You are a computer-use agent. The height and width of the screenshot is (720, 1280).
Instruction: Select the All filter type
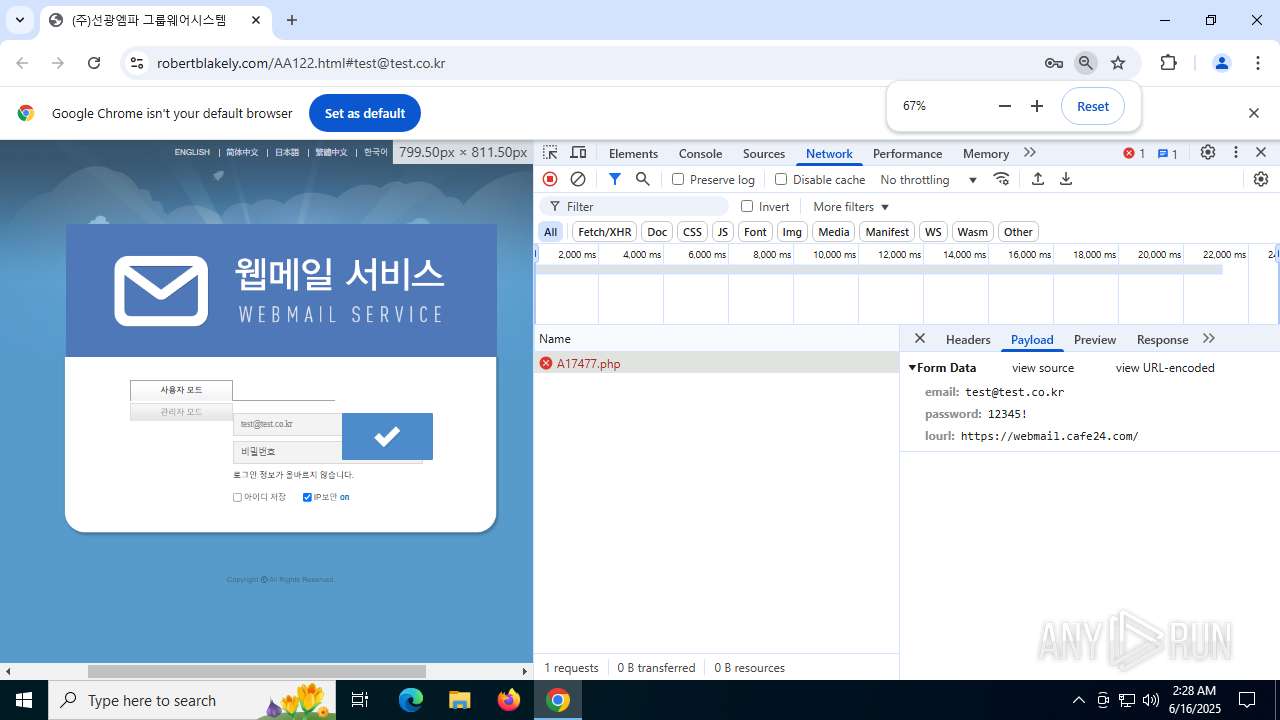tap(550, 232)
